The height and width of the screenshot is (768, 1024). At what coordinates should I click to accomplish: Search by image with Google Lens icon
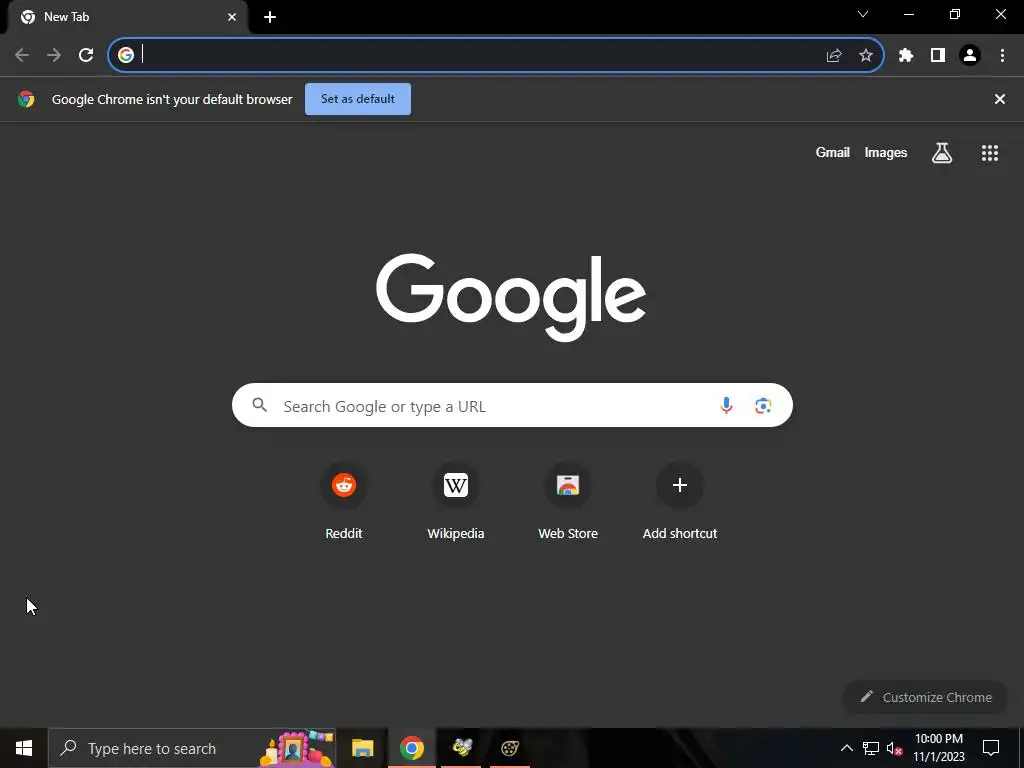point(763,406)
